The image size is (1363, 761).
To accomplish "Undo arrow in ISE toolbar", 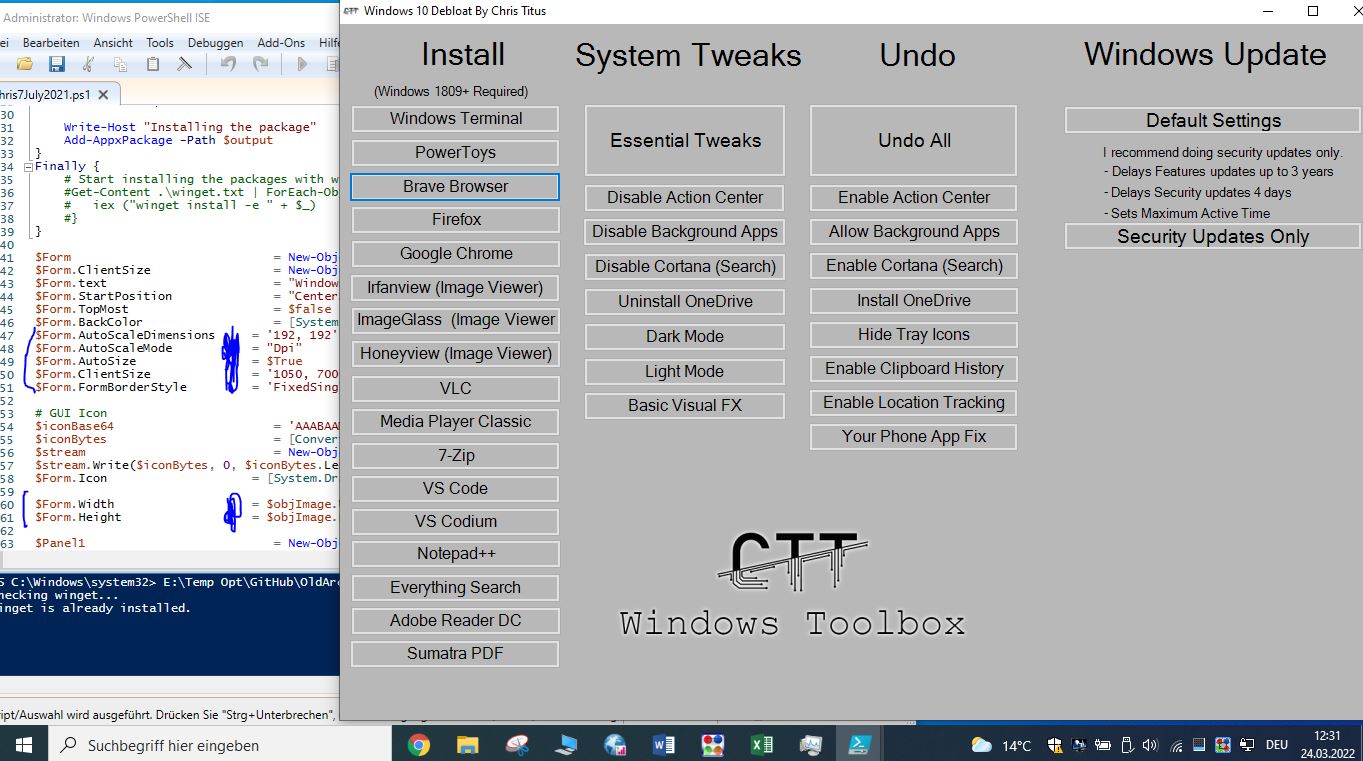I will tap(228, 64).
